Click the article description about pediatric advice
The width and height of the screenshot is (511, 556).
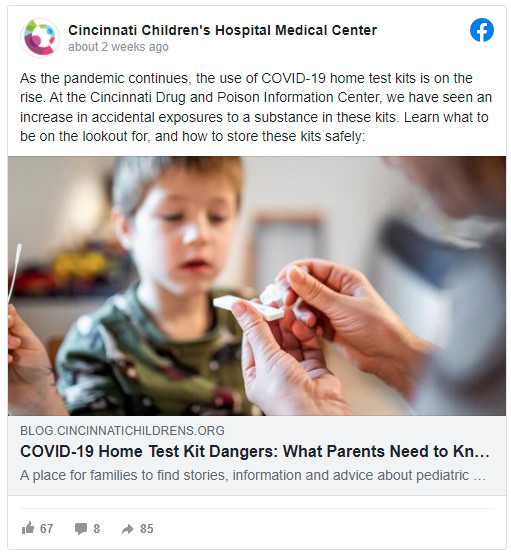[253, 475]
